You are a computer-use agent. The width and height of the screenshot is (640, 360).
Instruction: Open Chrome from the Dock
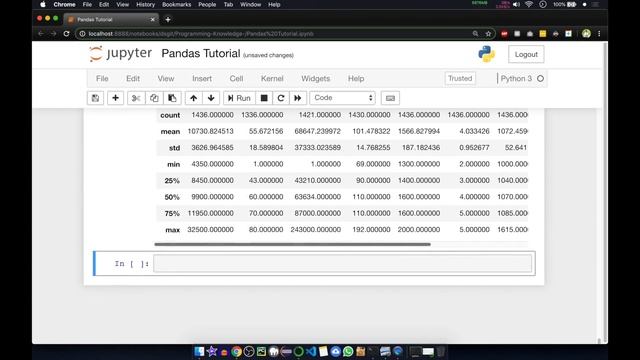[x=236, y=351]
